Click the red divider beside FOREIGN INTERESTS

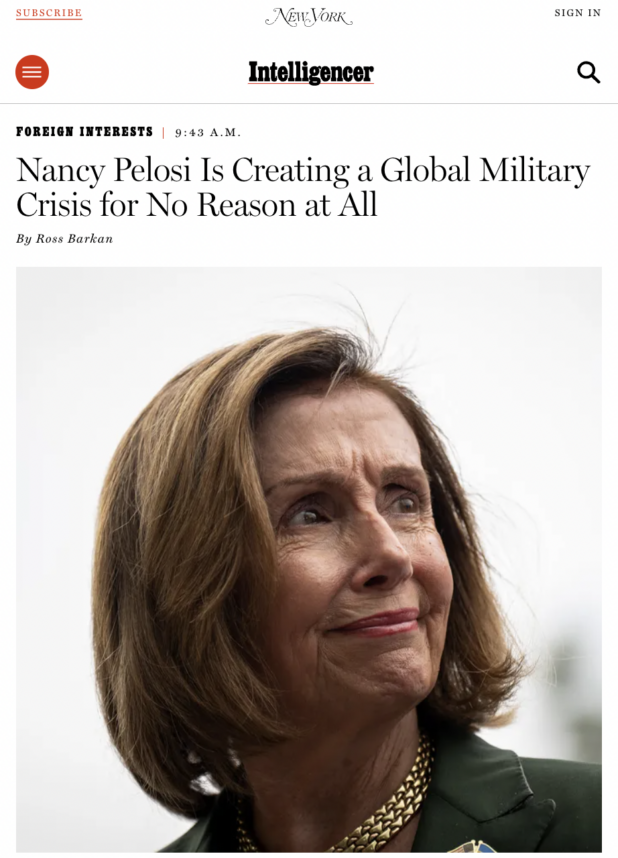(163, 132)
